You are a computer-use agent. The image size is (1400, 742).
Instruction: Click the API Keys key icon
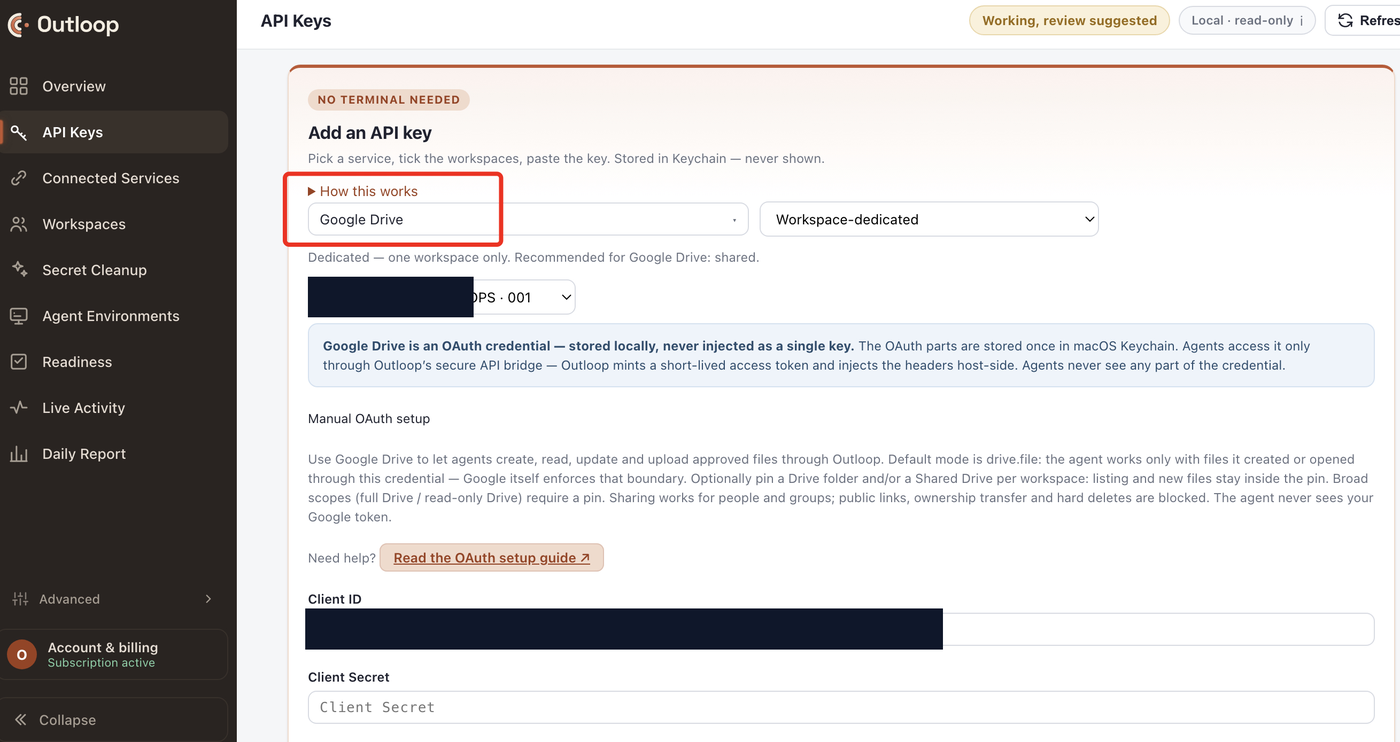19,132
